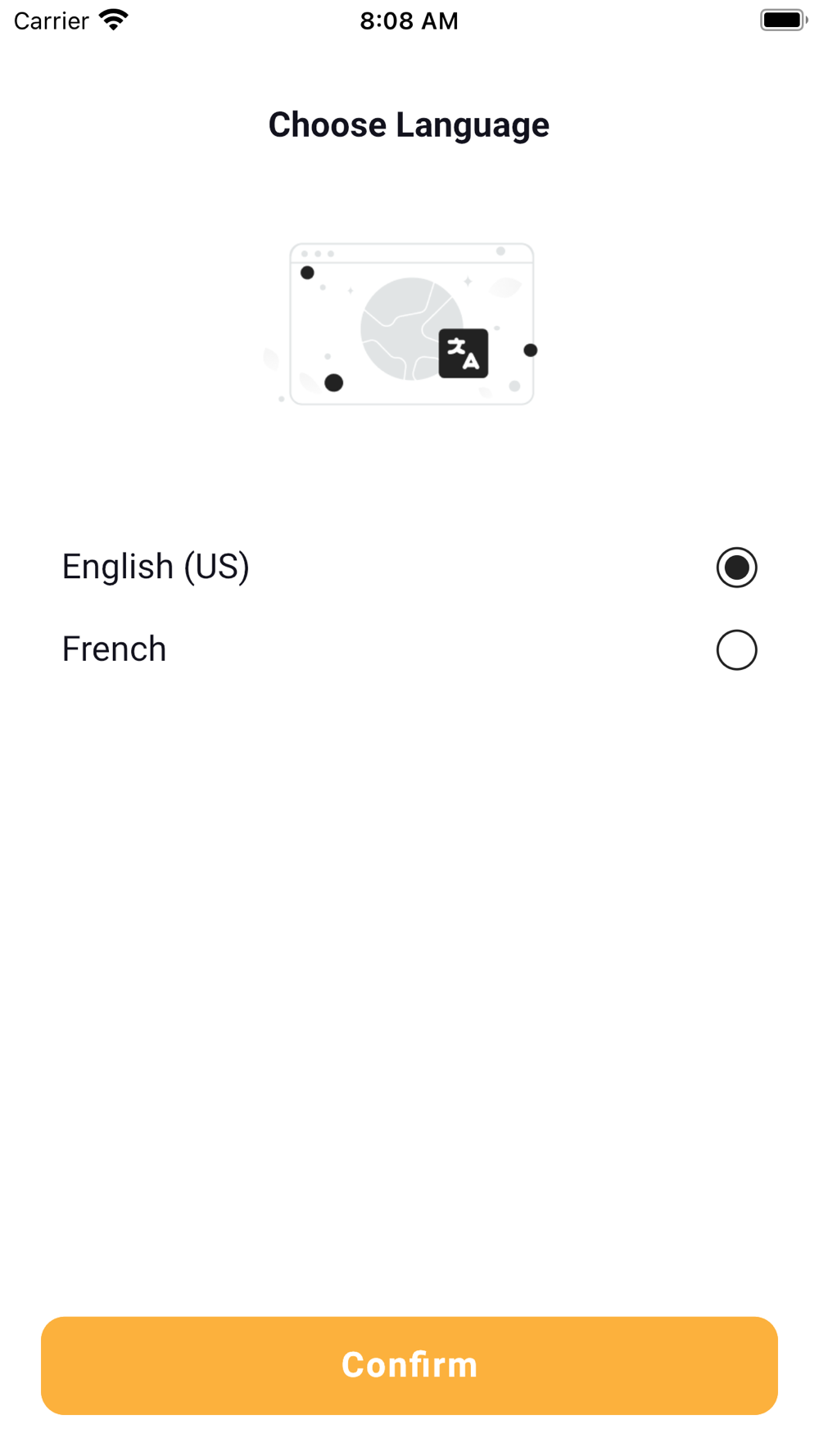Image resolution: width=819 pixels, height=1456 pixels.
Task: Tap the gray dot at the illustration's bottom right
Action: point(514,386)
